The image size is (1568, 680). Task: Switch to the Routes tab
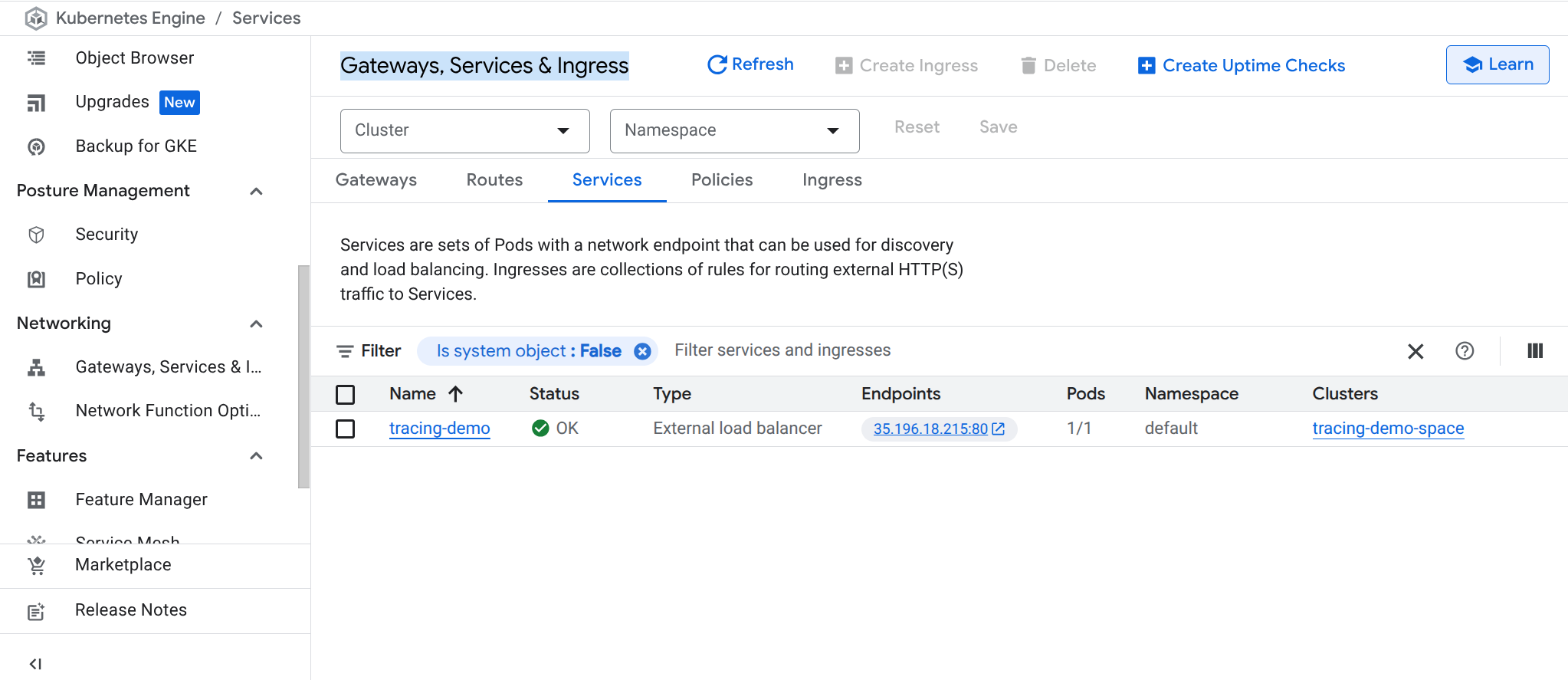pyautogui.click(x=495, y=180)
